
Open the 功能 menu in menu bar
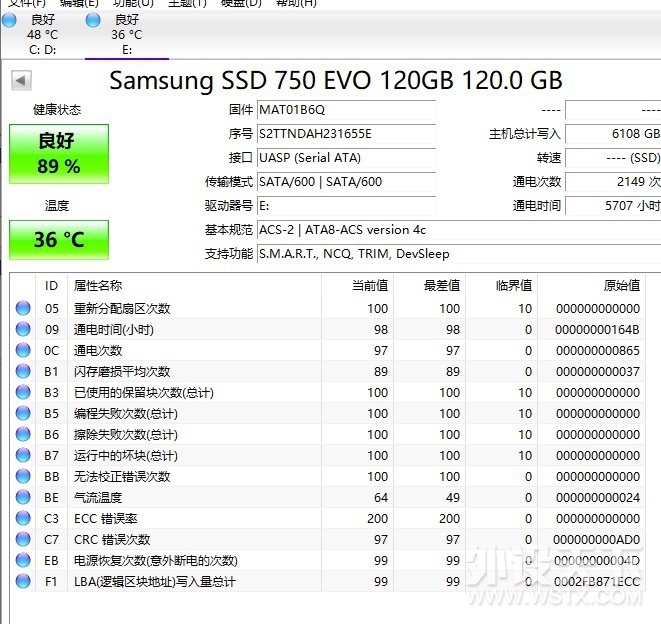133,3
